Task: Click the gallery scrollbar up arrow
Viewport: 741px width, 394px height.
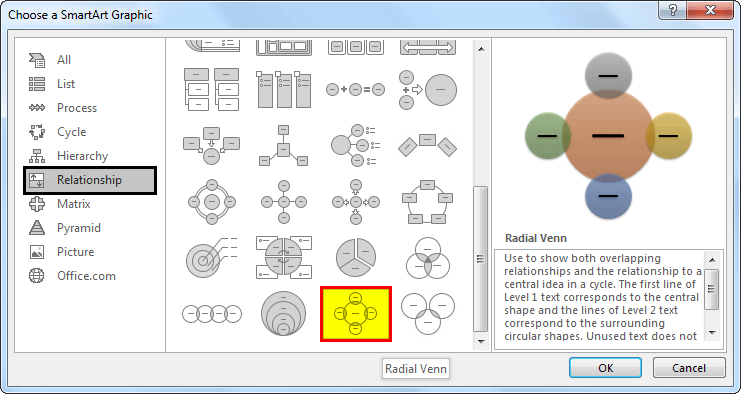Action: click(481, 49)
